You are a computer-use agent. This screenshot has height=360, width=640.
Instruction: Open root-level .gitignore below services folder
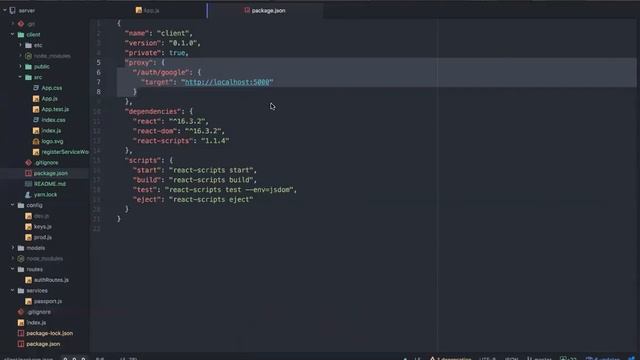[x=39, y=312]
